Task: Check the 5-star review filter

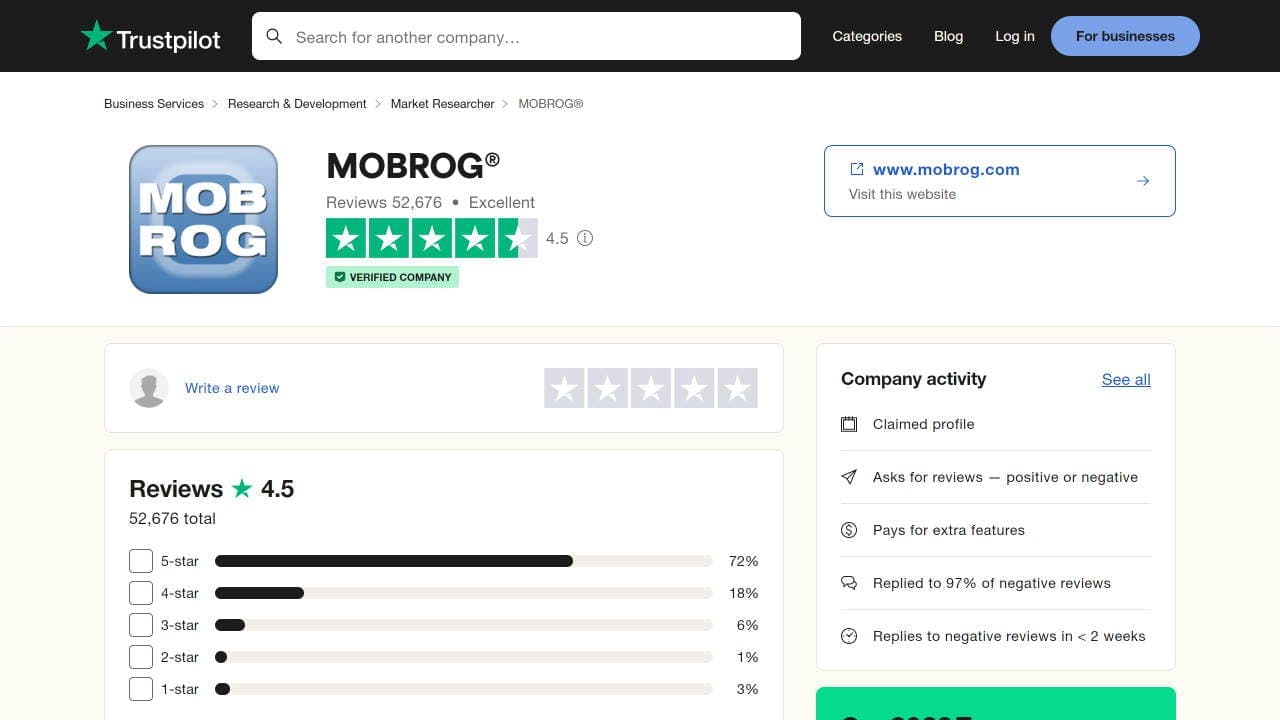Action: [140, 561]
